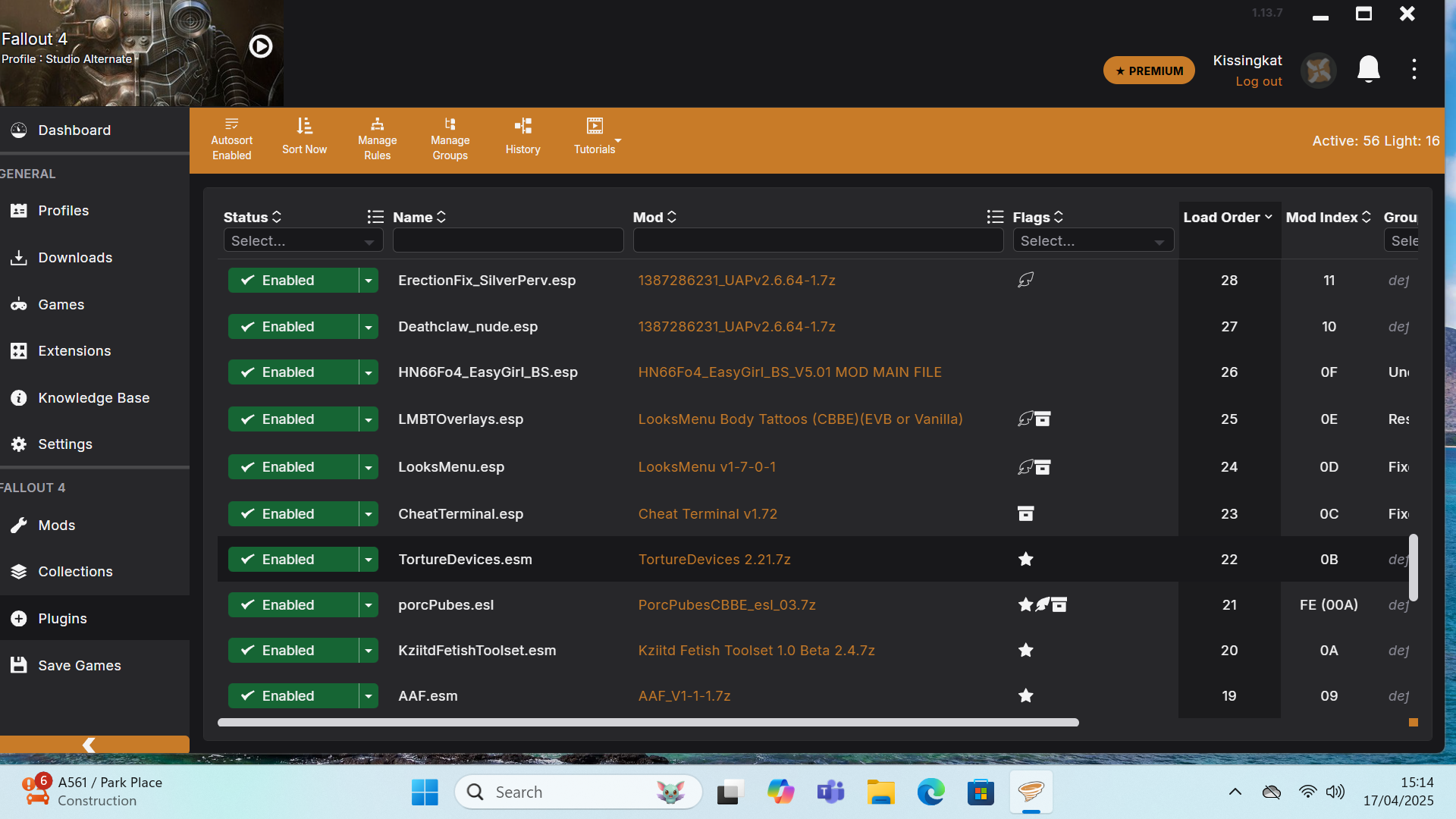Open the Knowledge Base
The width and height of the screenshot is (1456, 819).
coord(93,398)
